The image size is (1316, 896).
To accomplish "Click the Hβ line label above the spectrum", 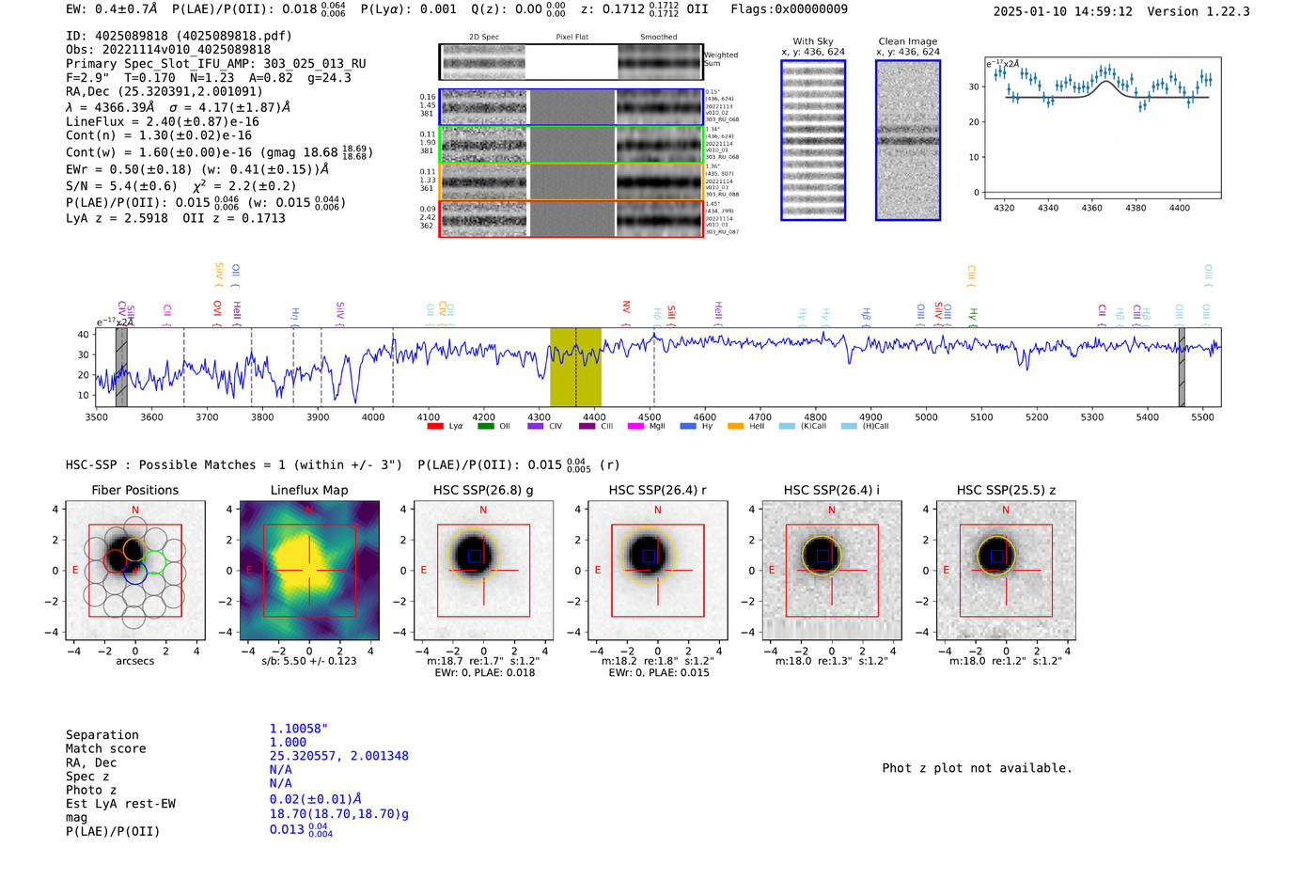I will 866,316.
